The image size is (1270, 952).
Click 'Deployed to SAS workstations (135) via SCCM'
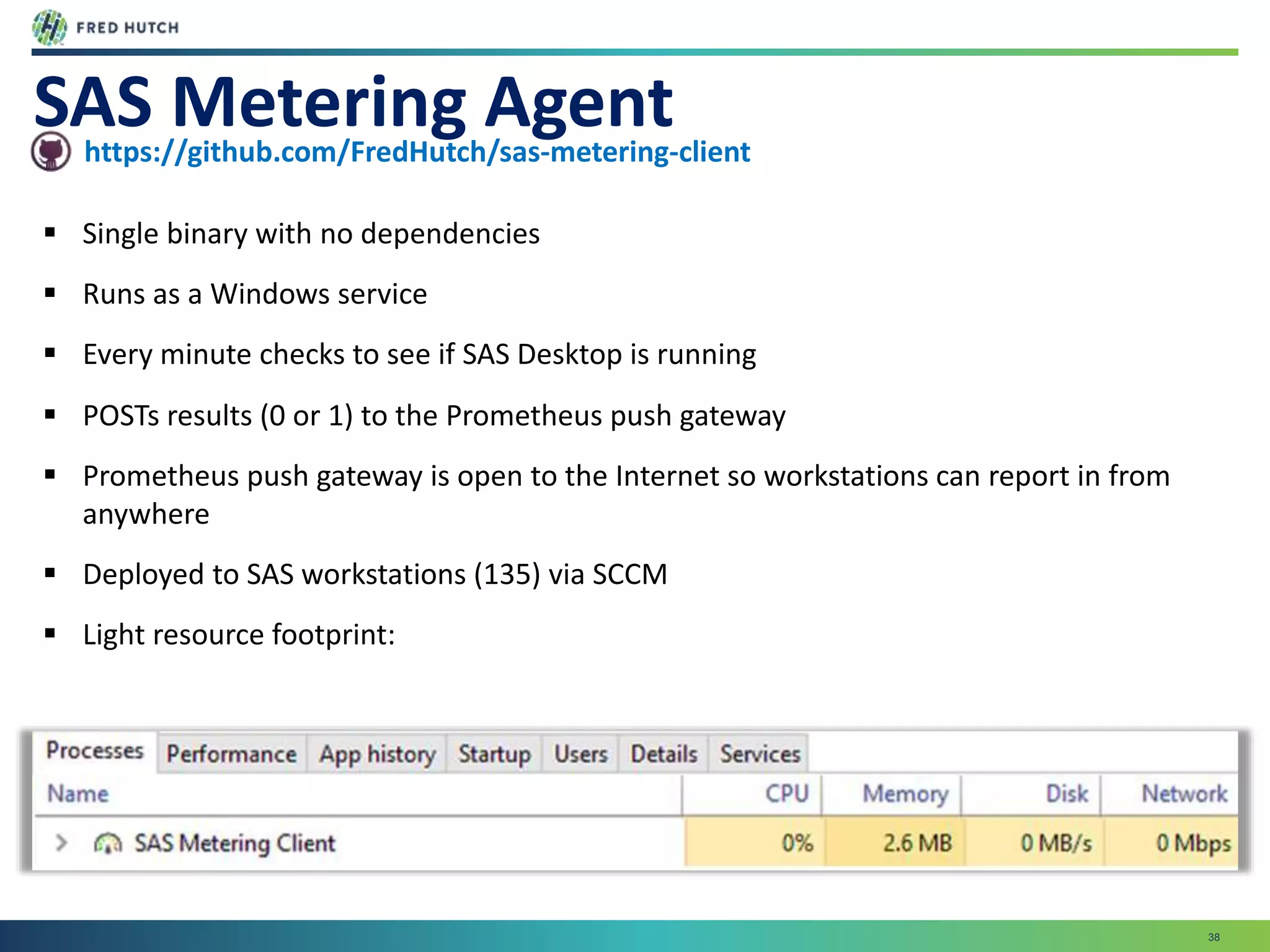[375, 575]
